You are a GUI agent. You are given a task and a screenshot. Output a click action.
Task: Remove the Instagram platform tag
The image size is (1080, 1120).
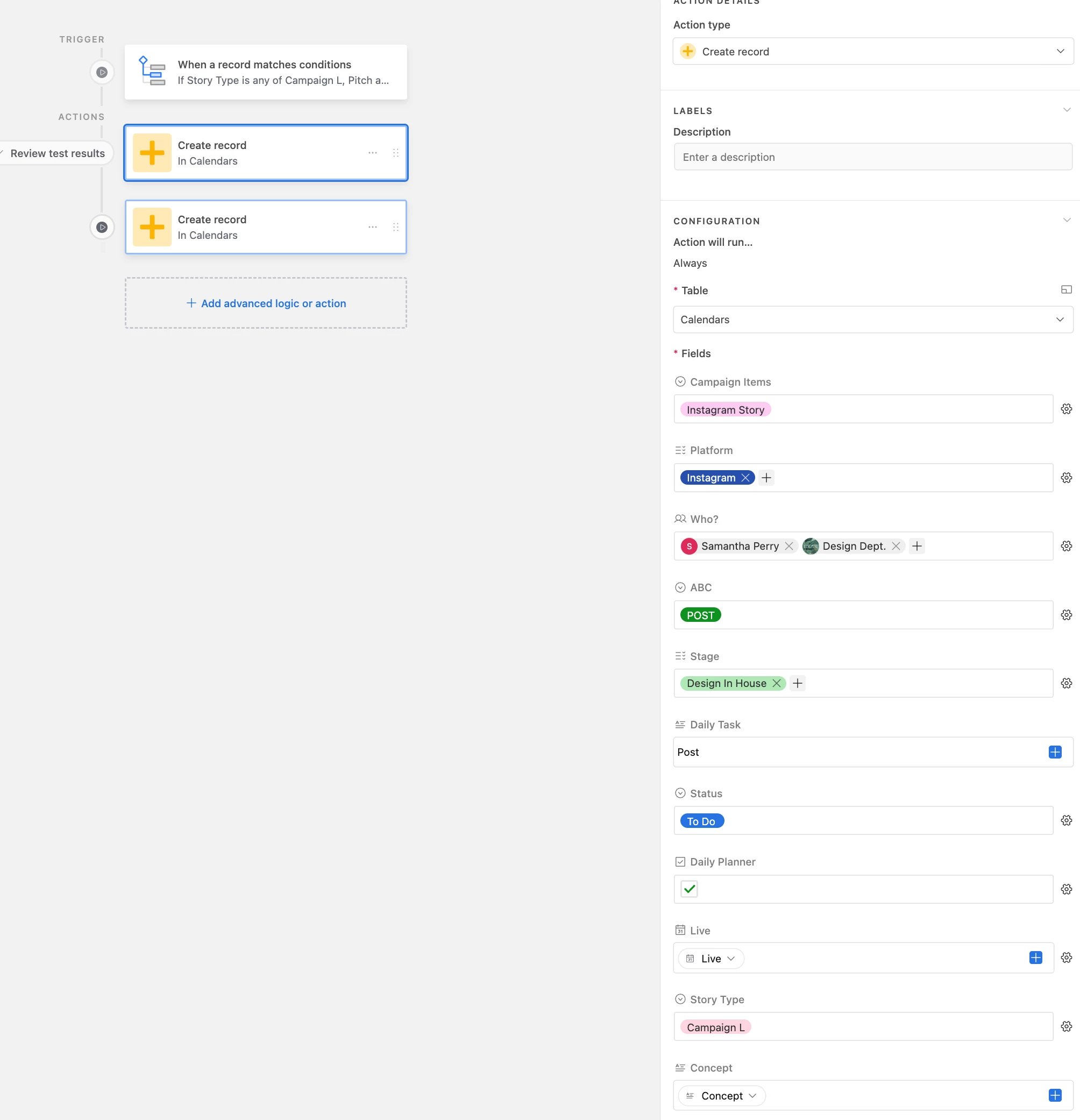745,478
